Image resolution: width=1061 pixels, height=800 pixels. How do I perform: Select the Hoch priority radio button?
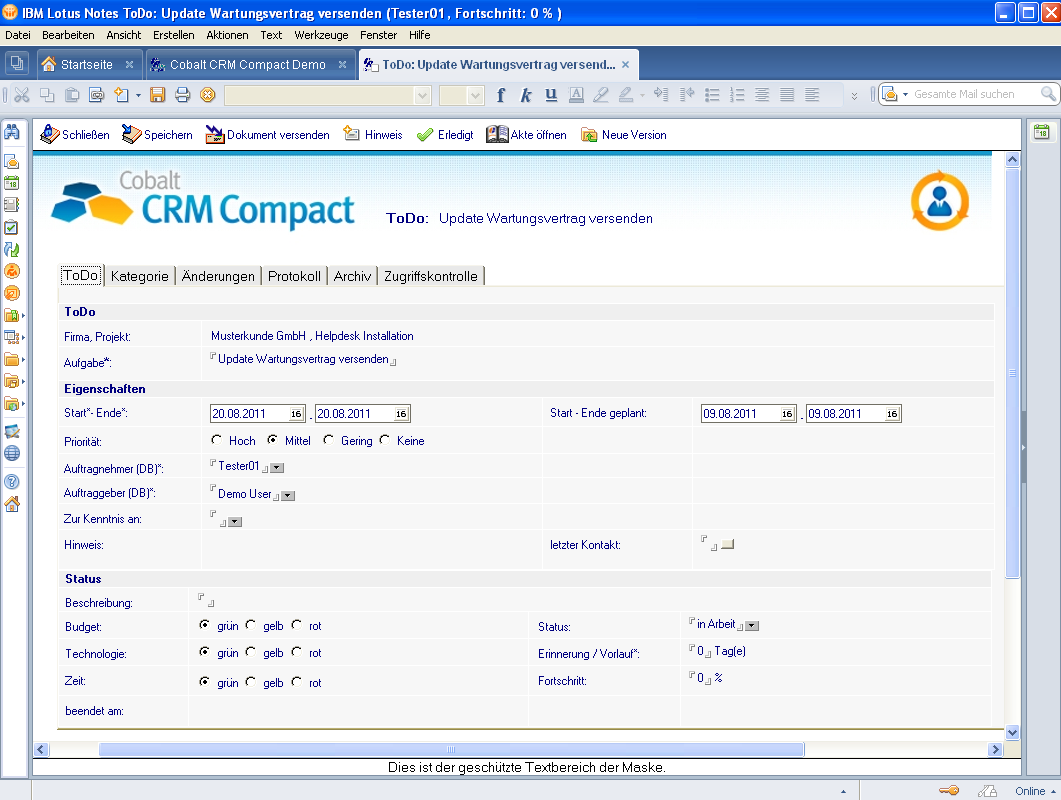(x=217, y=440)
